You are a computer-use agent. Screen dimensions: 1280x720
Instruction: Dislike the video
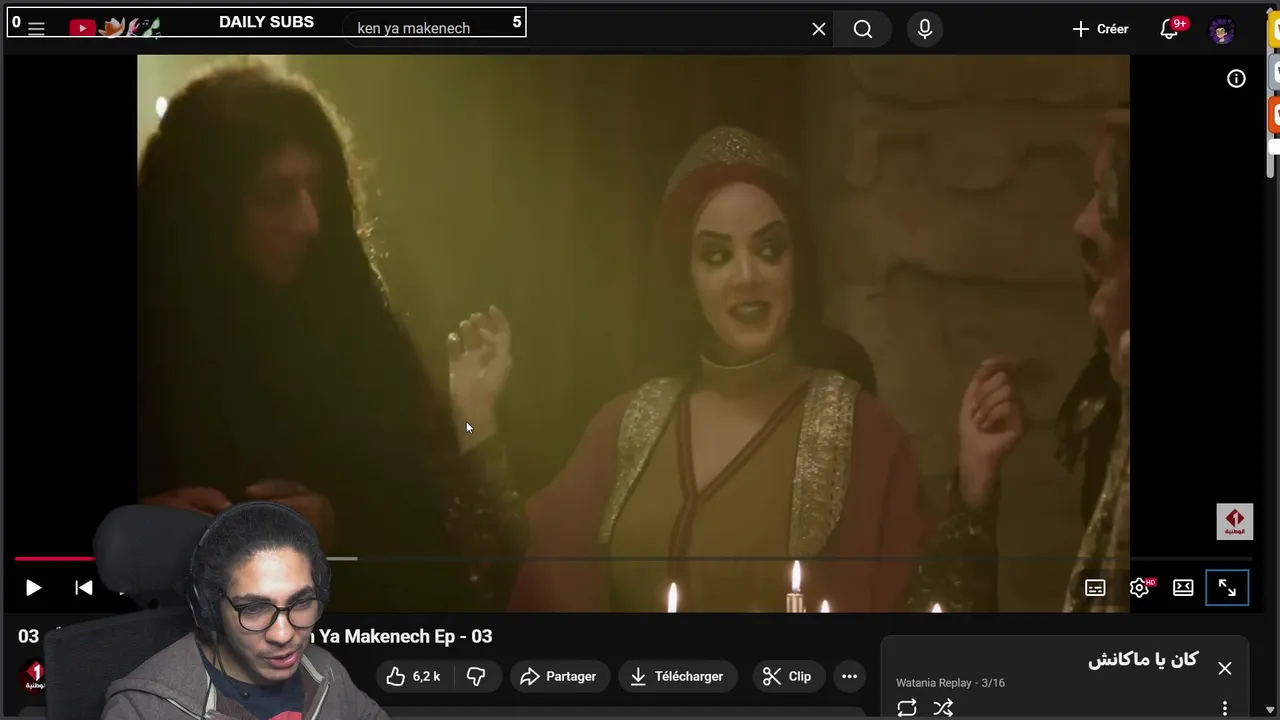tap(476, 677)
